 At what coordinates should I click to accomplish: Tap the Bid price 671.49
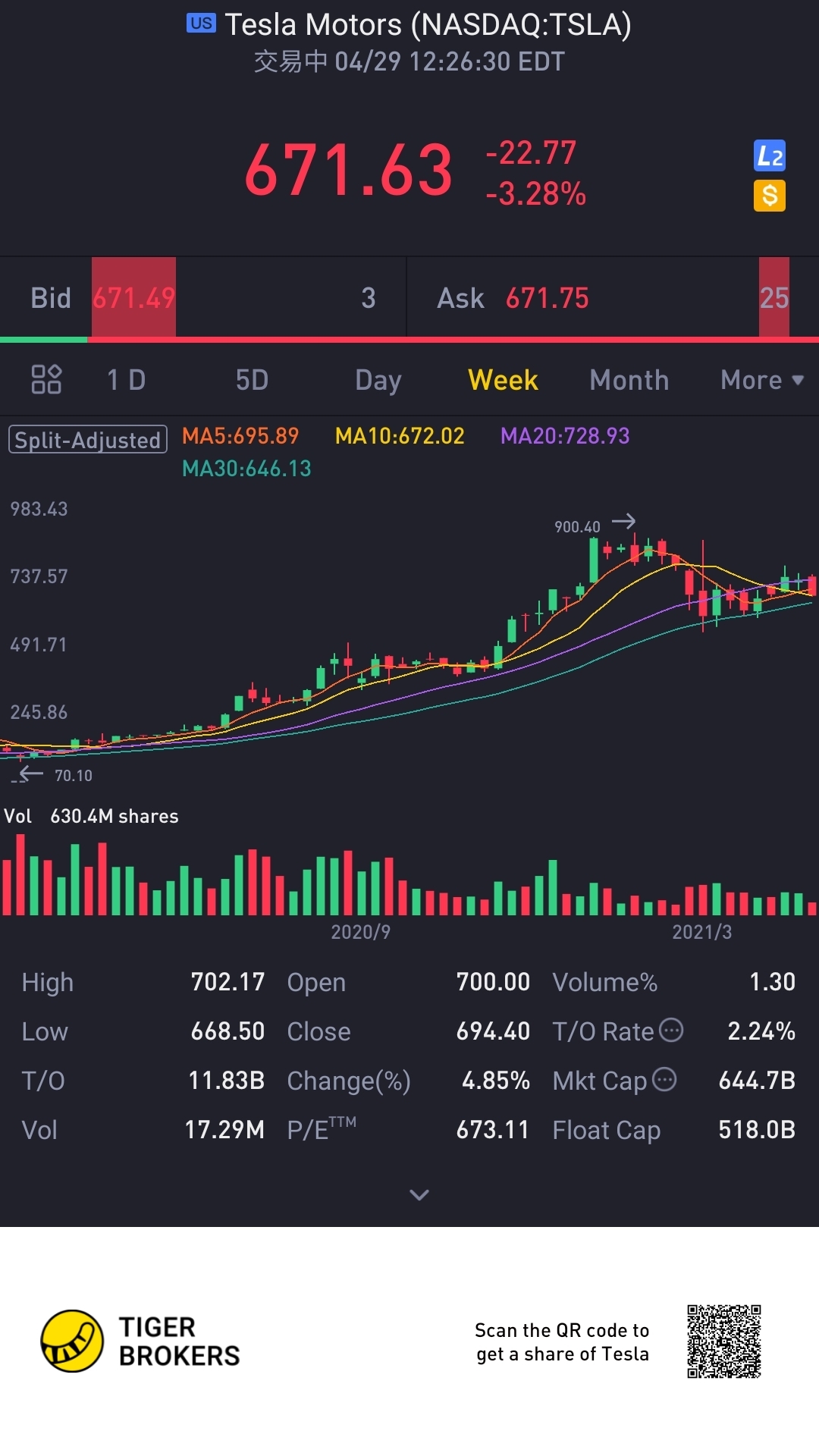coord(133,298)
